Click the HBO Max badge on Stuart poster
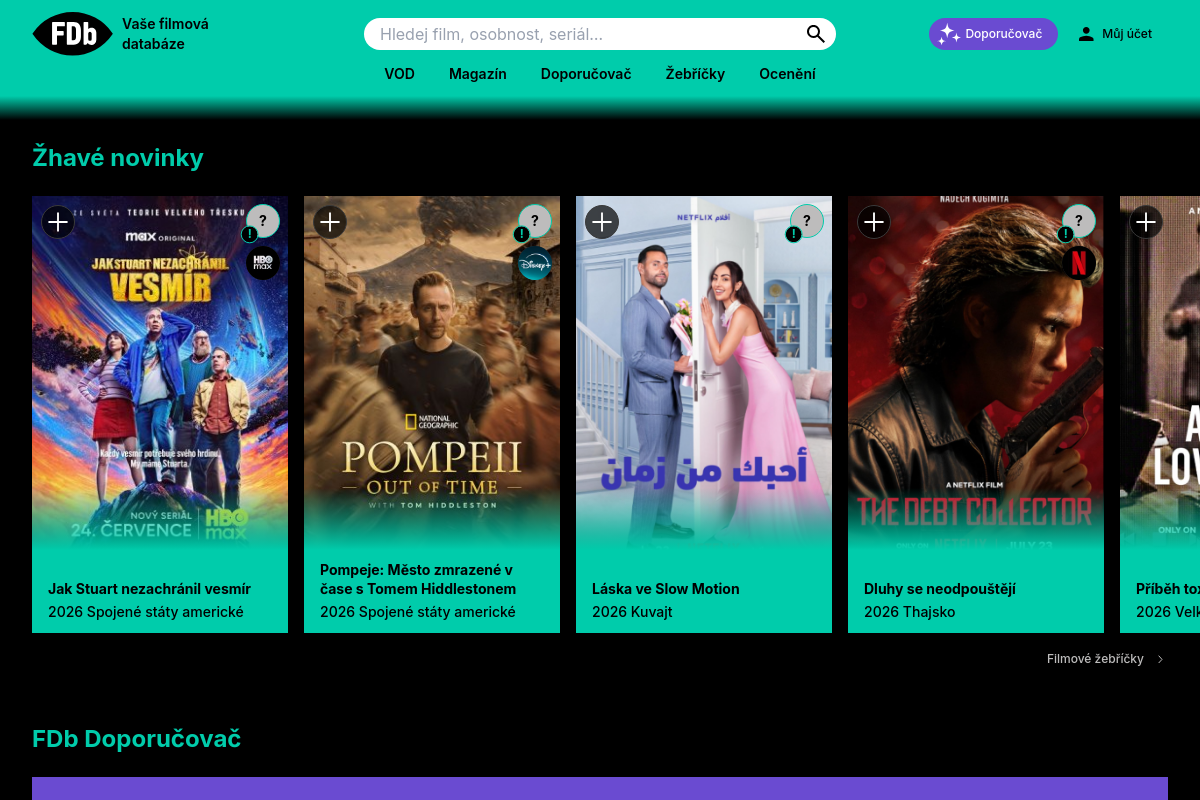Image resolution: width=1200 pixels, height=800 pixels. pos(263,263)
